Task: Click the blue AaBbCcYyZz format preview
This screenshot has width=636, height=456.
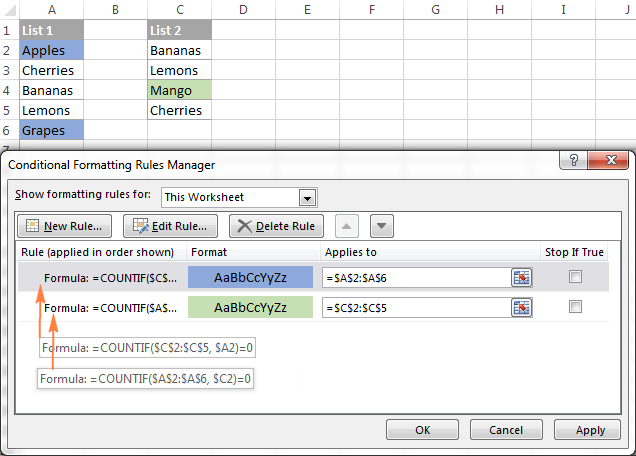Action: click(250, 277)
